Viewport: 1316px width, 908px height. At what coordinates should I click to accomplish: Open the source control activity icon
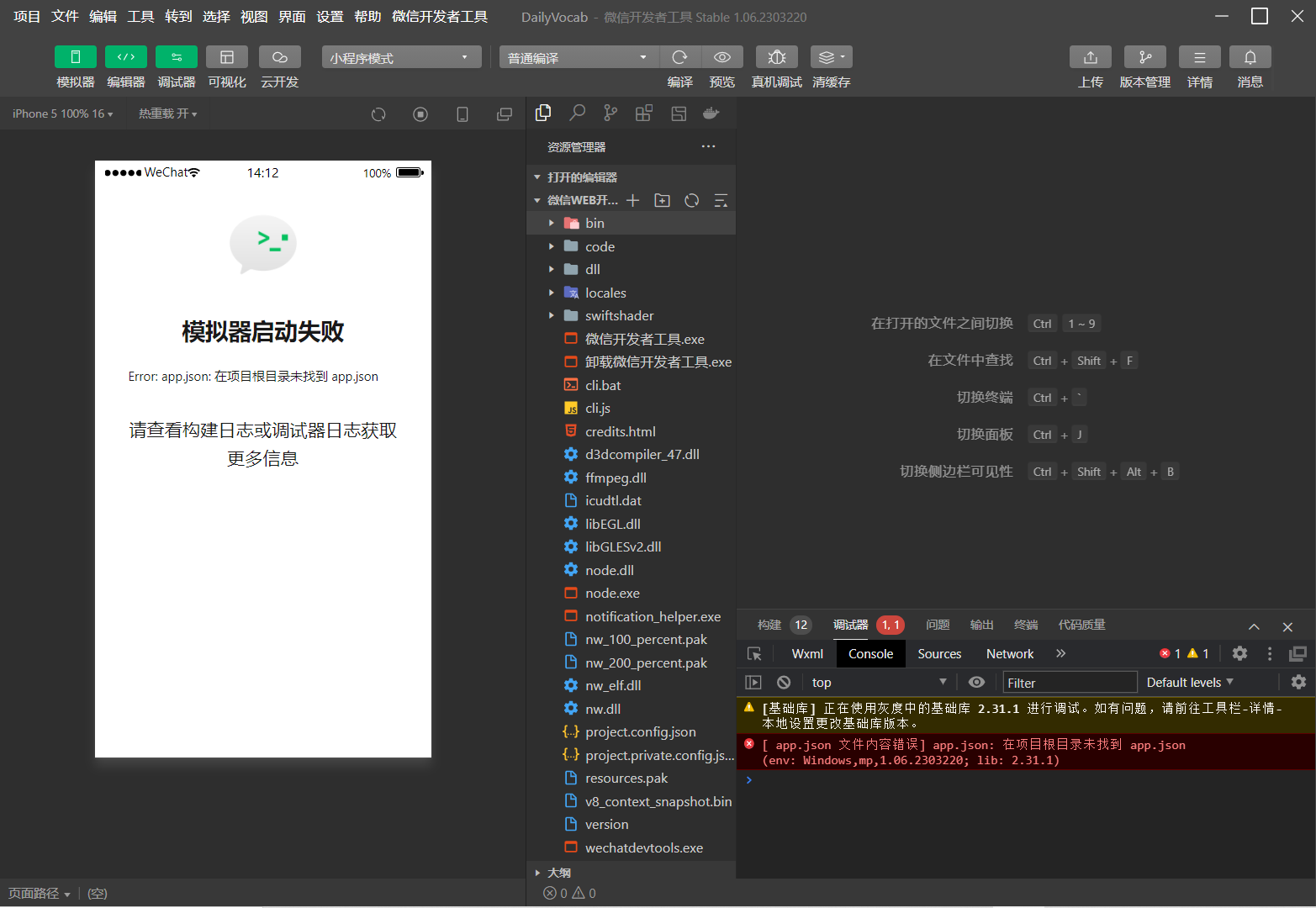click(610, 113)
